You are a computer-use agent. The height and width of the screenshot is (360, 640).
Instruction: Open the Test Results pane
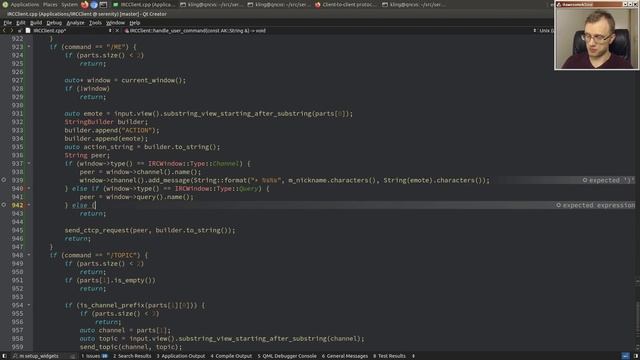click(x=389, y=356)
